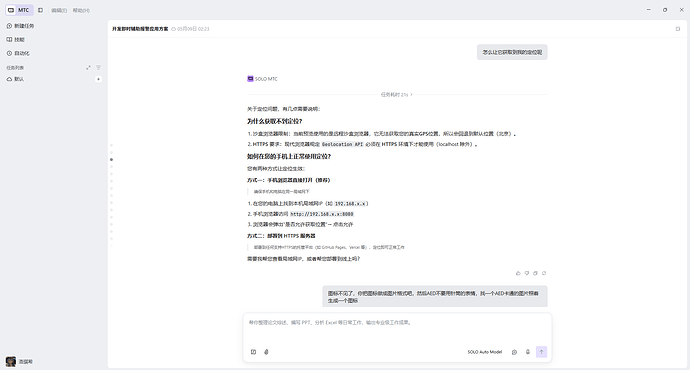This screenshot has width=690, height=370.
Task: Click the expand arrows icon beside 任务列表
Action: (88, 68)
